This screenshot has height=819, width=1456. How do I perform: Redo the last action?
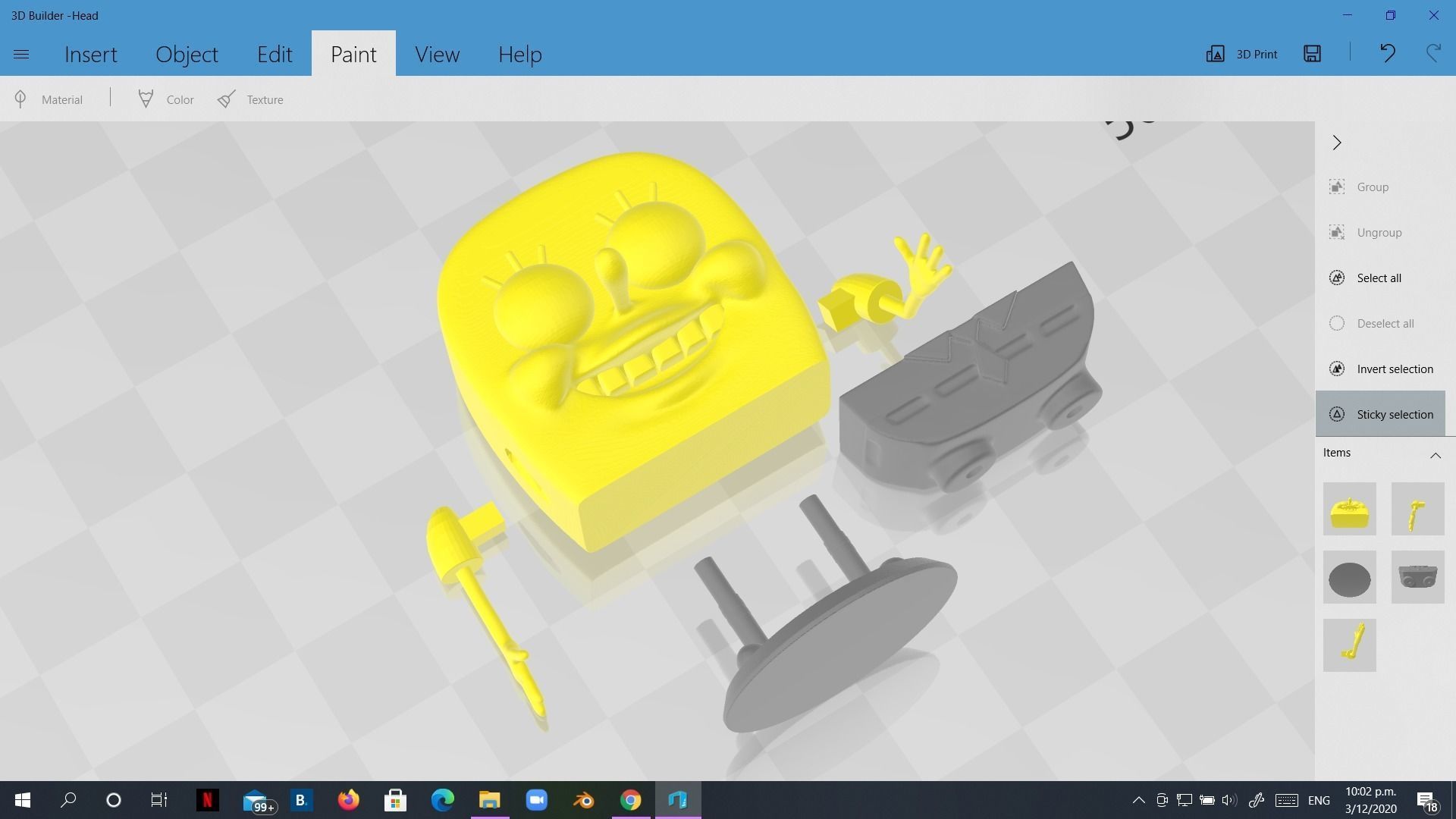(1432, 53)
